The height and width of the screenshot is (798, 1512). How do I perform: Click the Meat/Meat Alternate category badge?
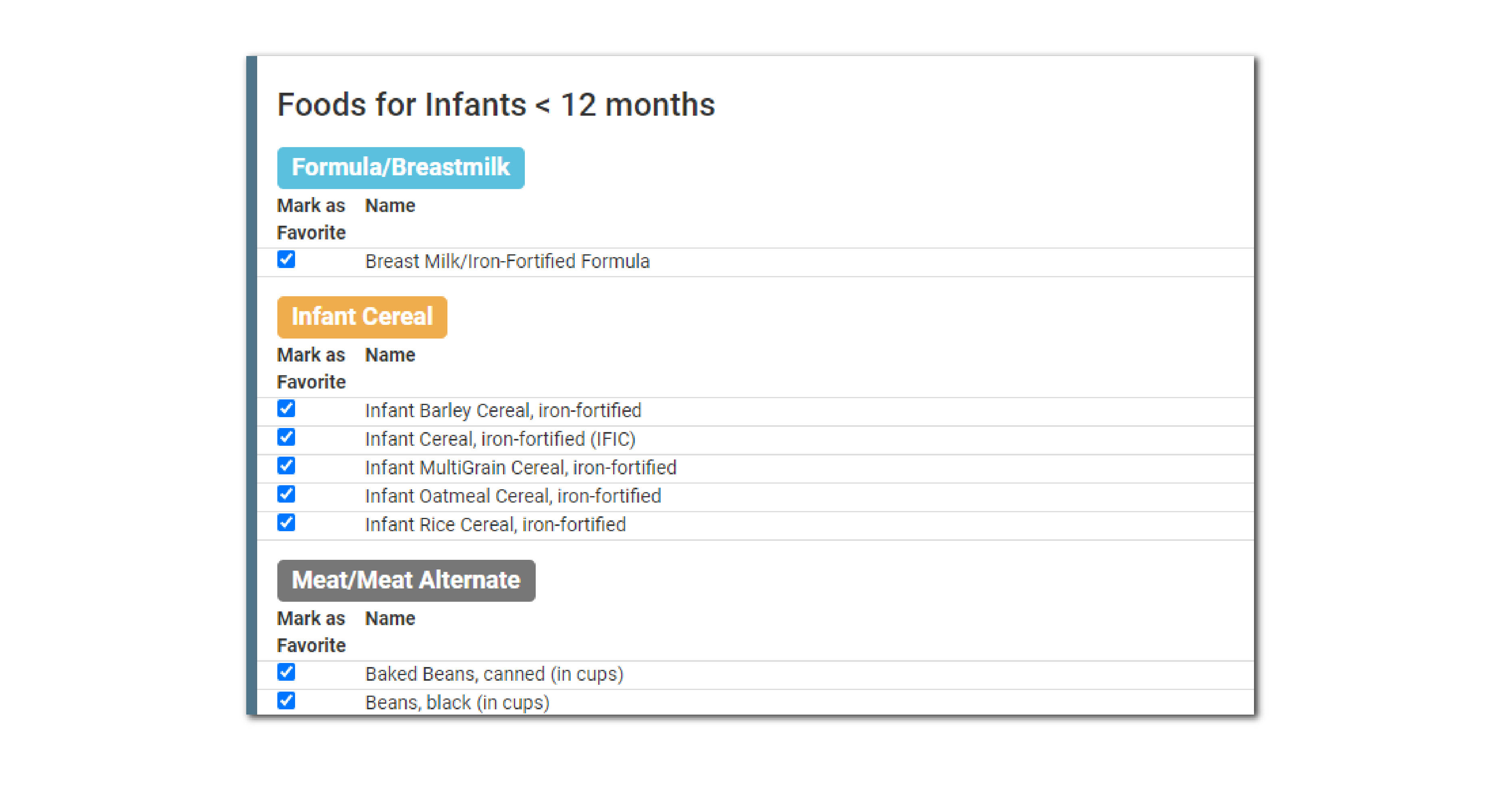click(406, 580)
